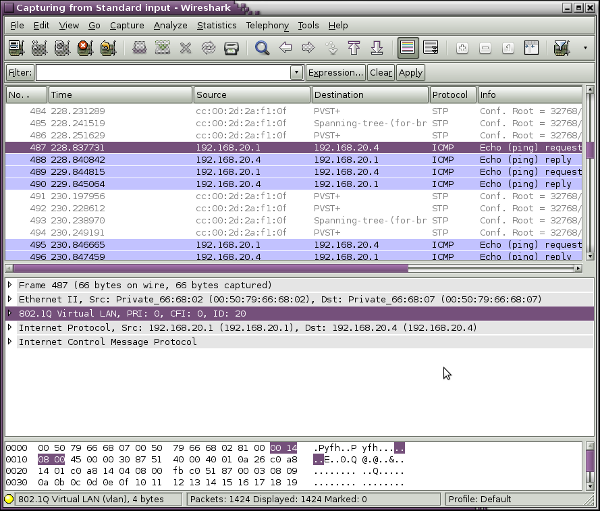The height and width of the screenshot is (511, 600).
Task: Go back in packet history
Action: point(285,48)
